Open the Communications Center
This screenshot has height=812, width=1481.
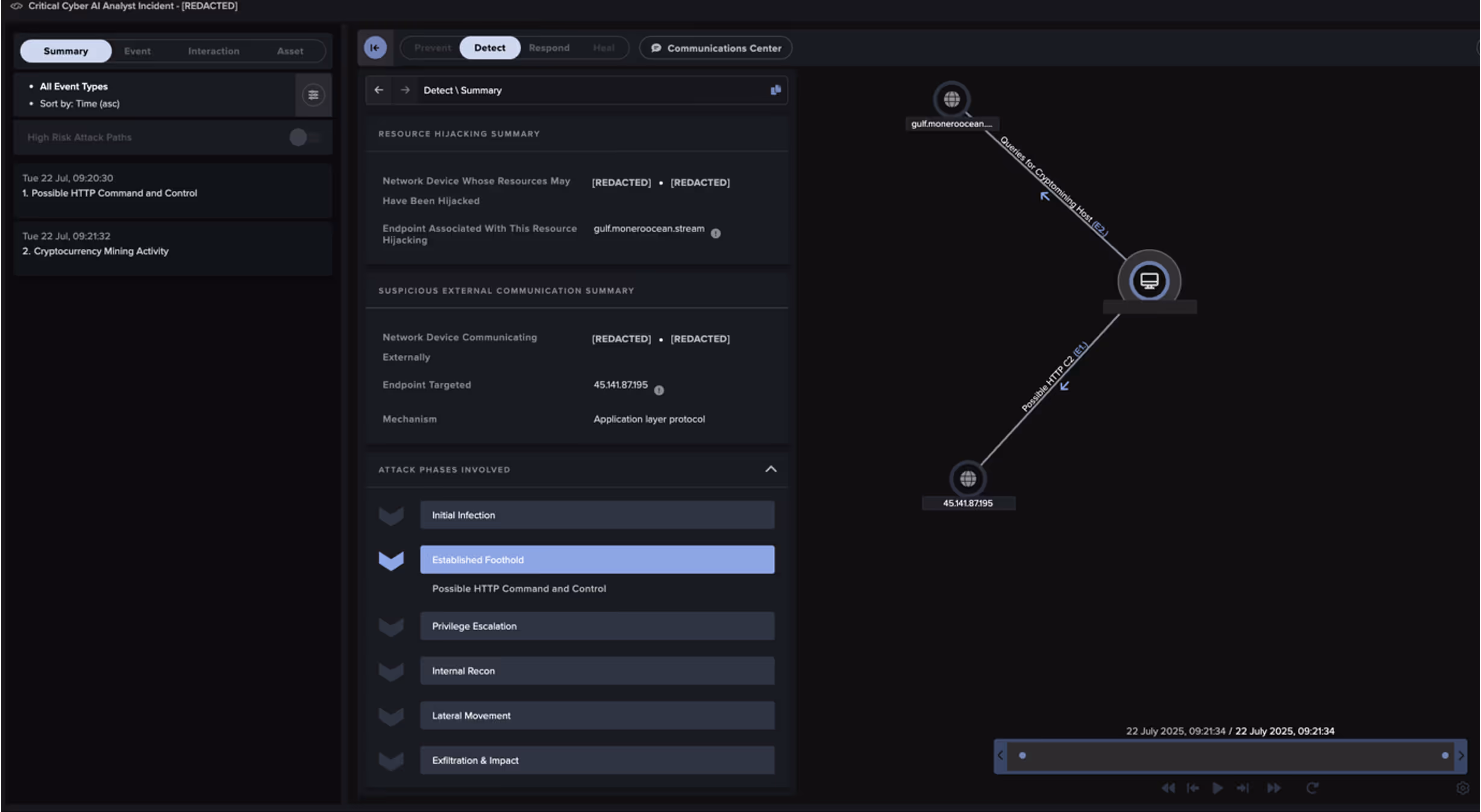[716, 48]
